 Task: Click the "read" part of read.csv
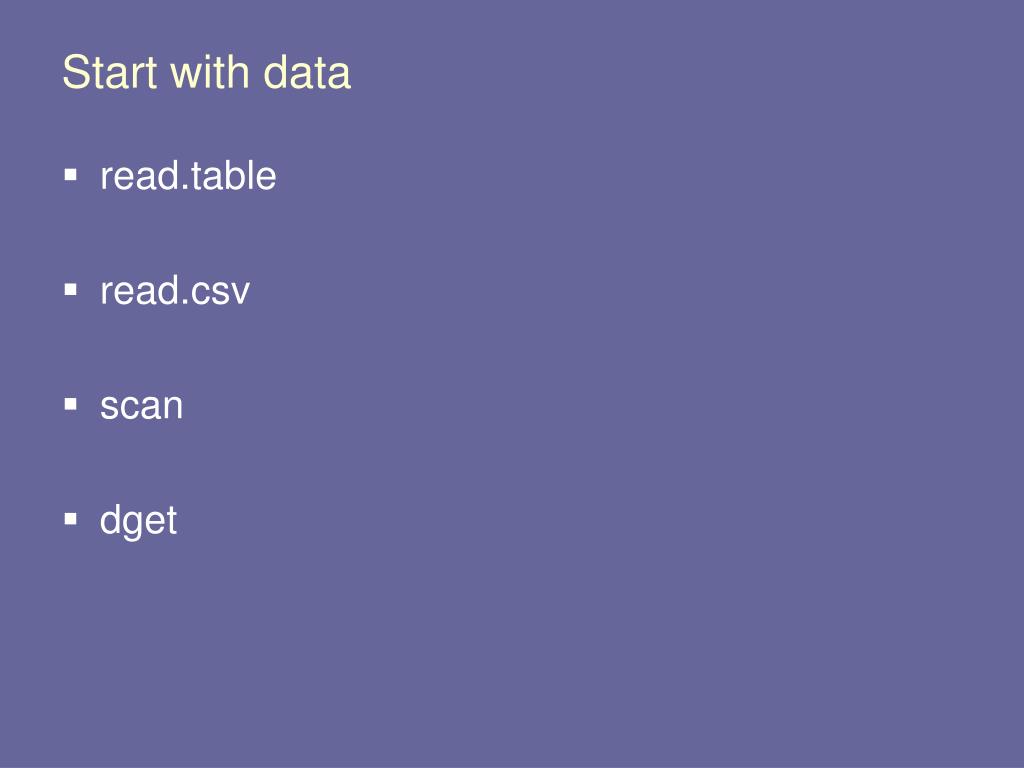(x=140, y=291)
